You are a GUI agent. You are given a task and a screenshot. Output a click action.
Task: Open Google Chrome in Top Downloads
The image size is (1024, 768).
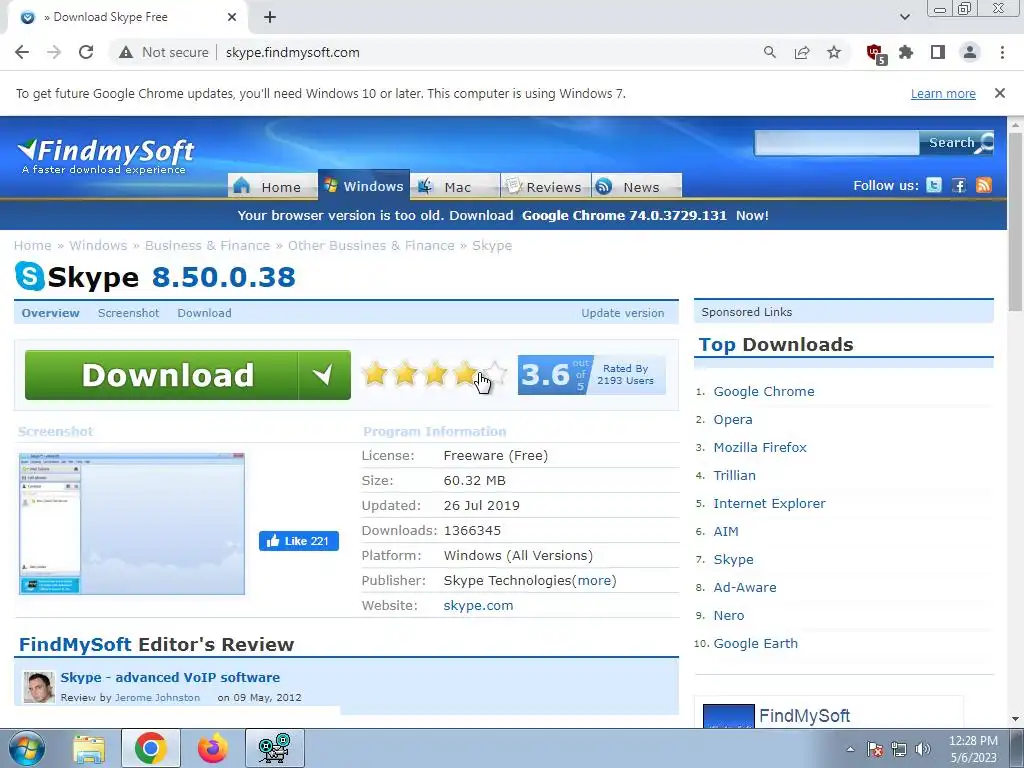point(763,391)
